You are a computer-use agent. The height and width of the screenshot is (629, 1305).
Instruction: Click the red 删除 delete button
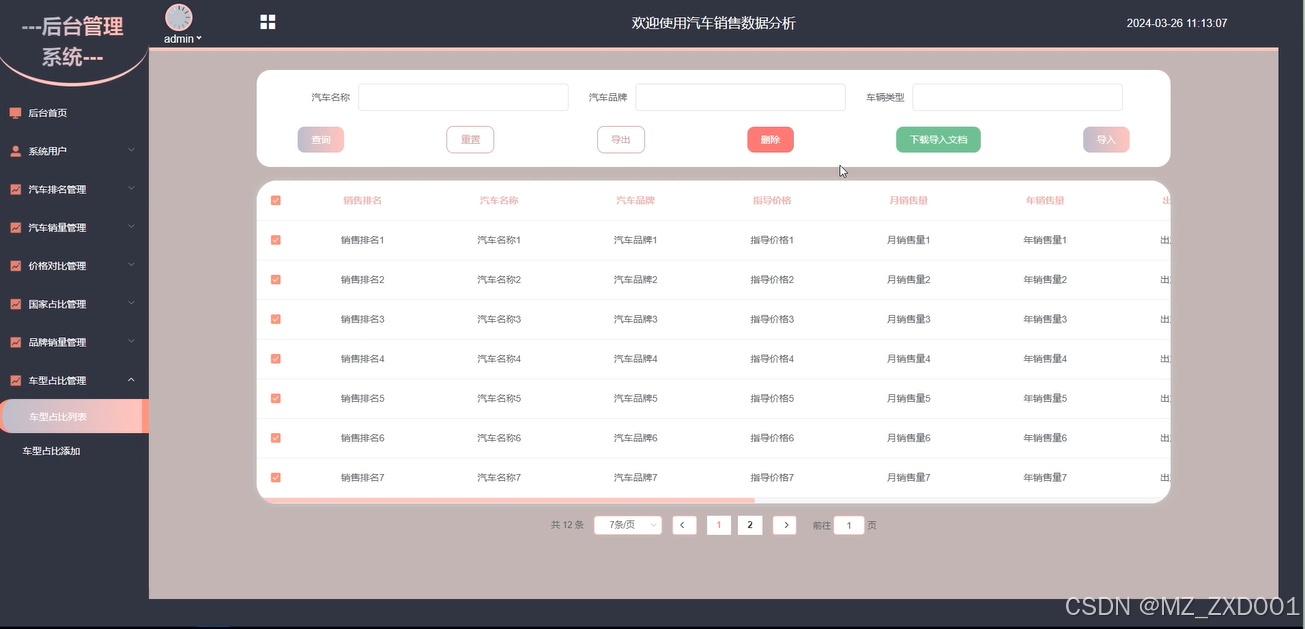pyautogui.click(x=770, y=140)
